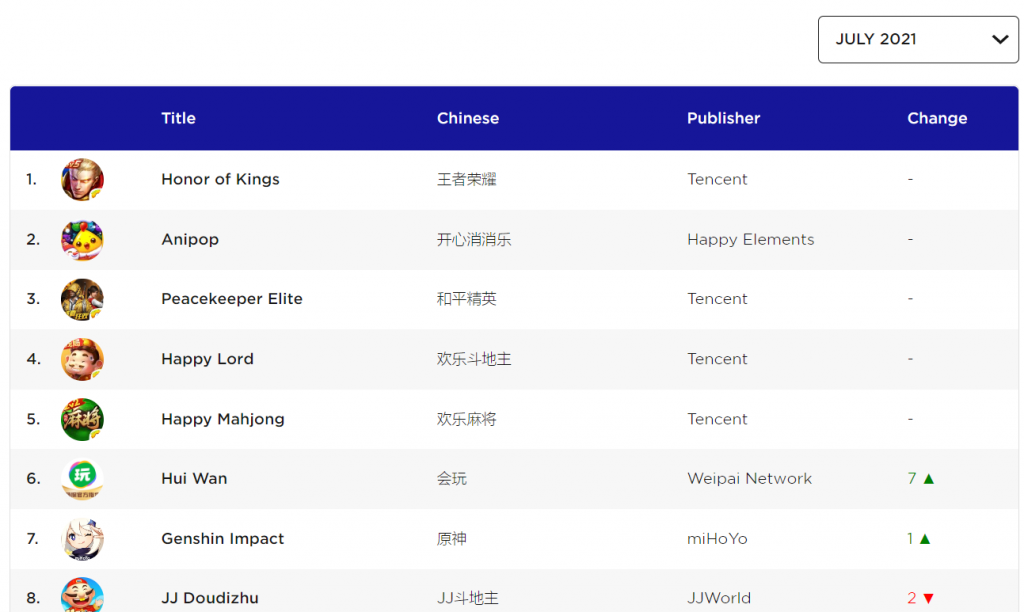Select the JJ Doudizhu title
The image size is (1024, 612).
point(210,598)
